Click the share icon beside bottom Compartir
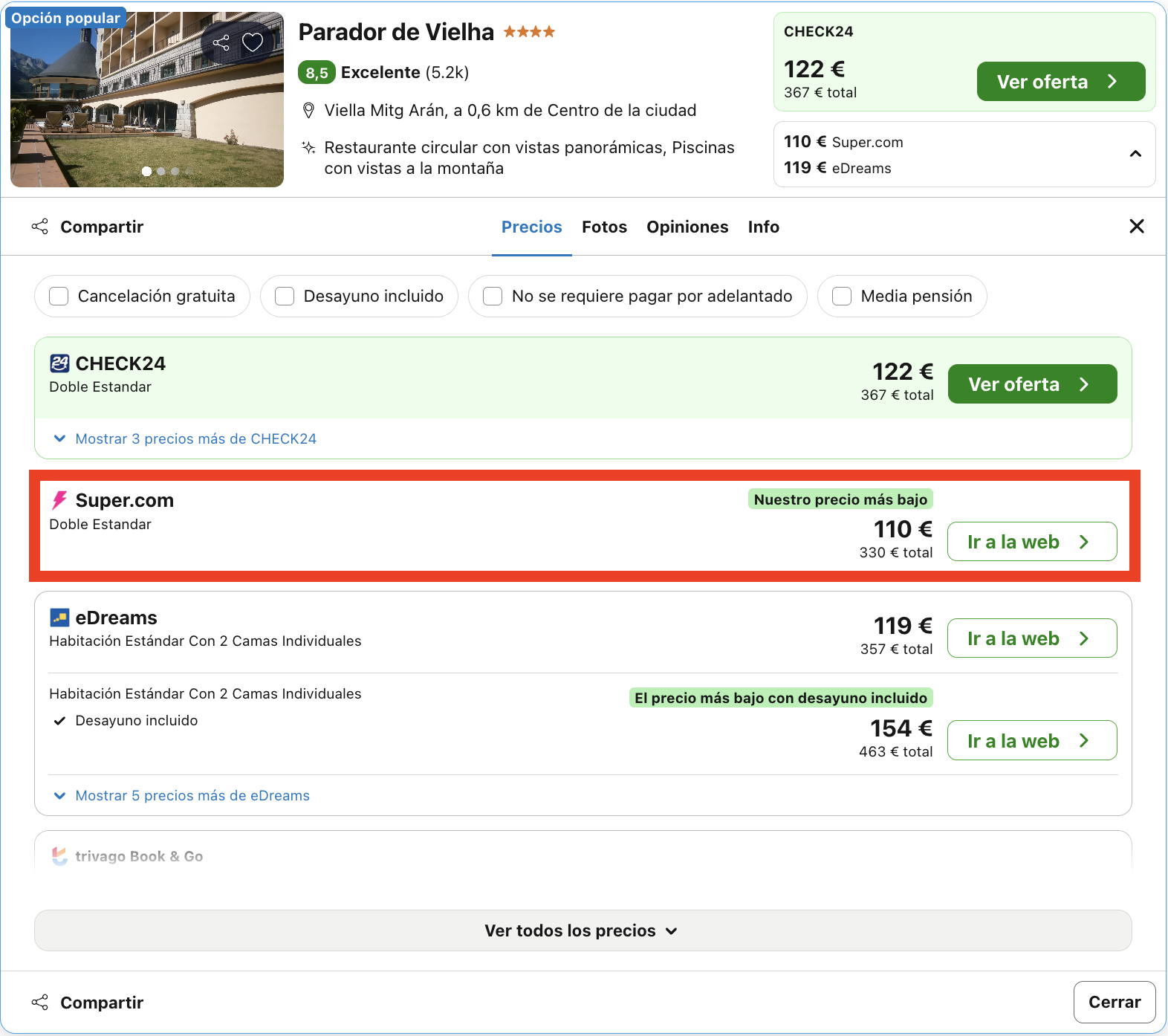The image size is (1168, 1036). tap(40, 1003)
